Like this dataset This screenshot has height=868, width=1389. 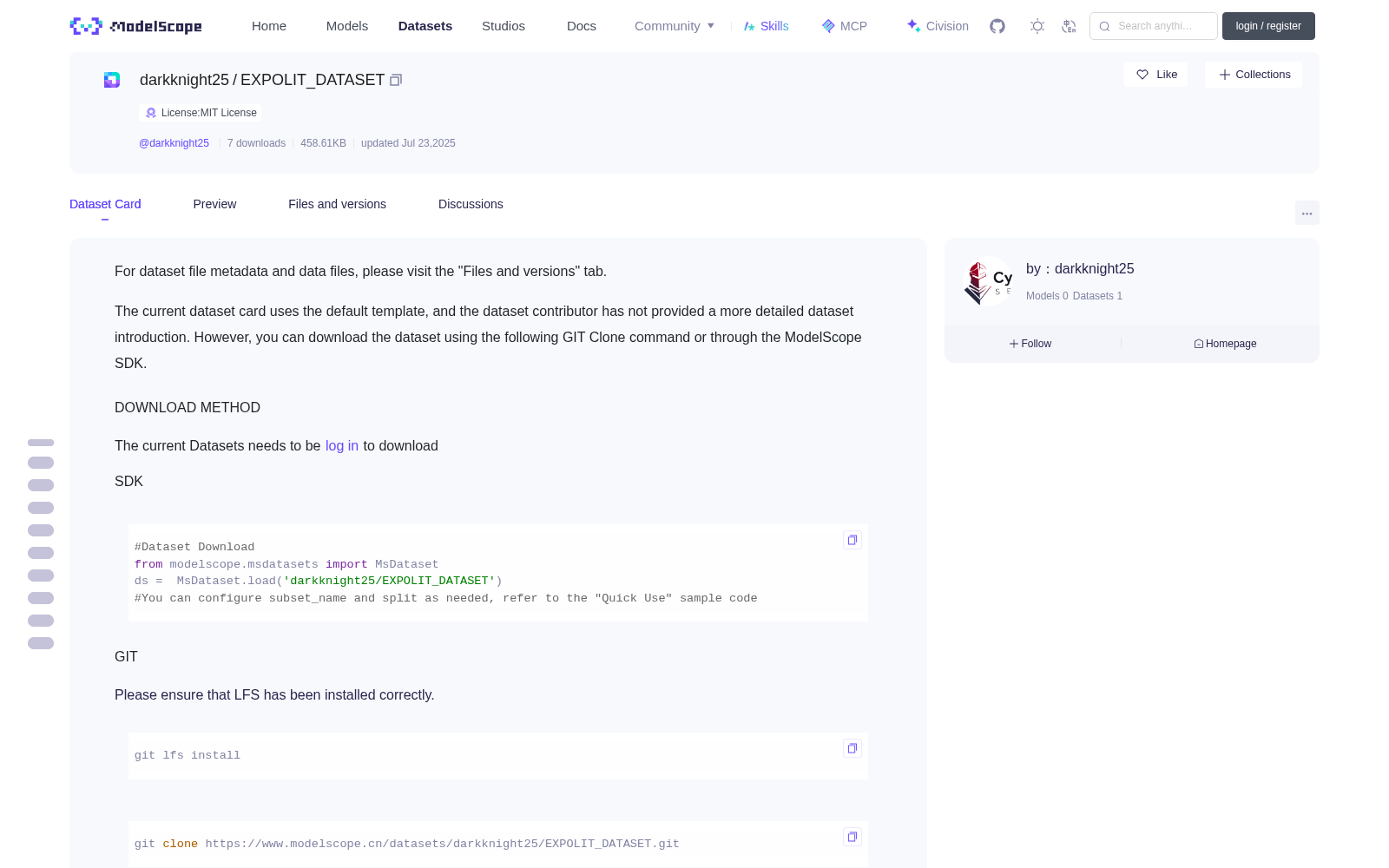pyautogui.click(x=1155, y=75)
